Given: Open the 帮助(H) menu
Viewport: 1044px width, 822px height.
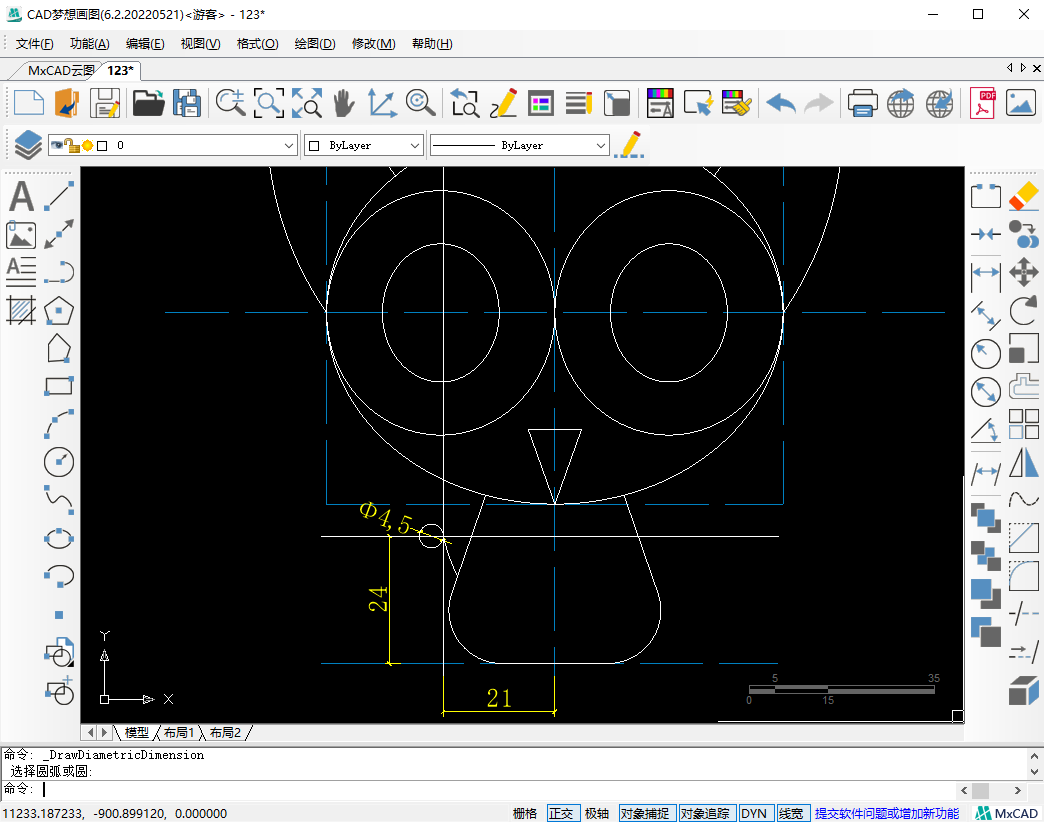Looking at the screenshot, I should 432,44.
